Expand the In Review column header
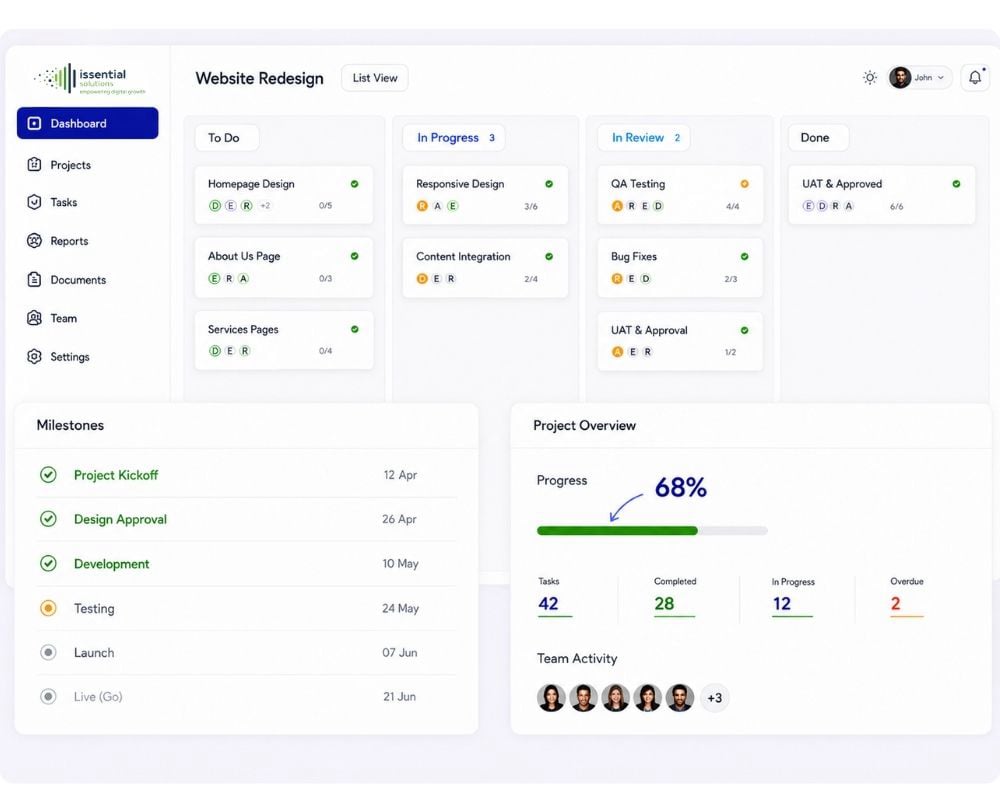 tap(643, 138)
